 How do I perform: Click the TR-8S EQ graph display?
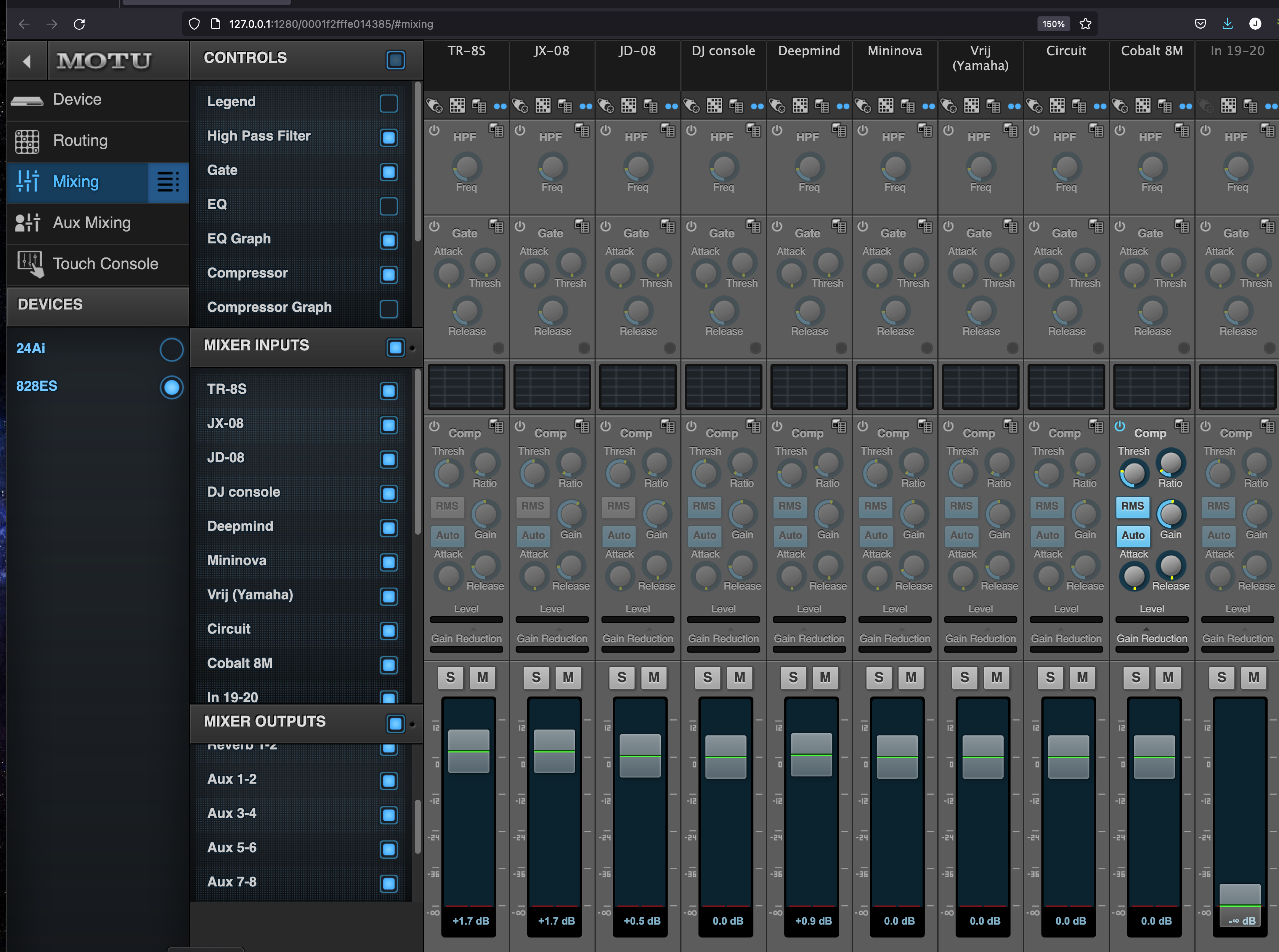[x=467, y=386]
